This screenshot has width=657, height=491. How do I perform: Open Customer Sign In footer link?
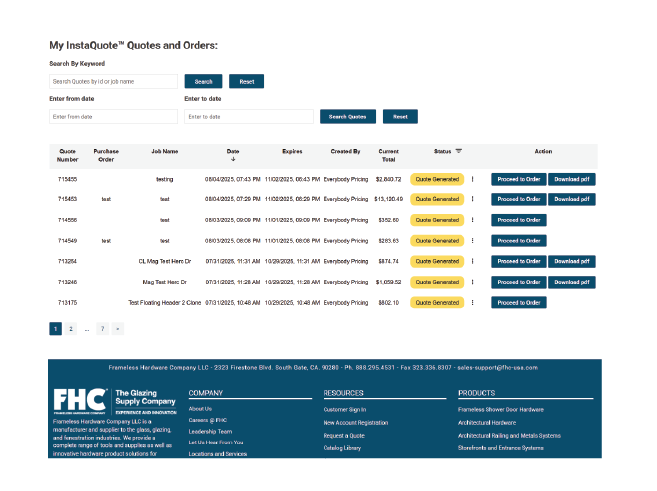click(x=345, y=410)
